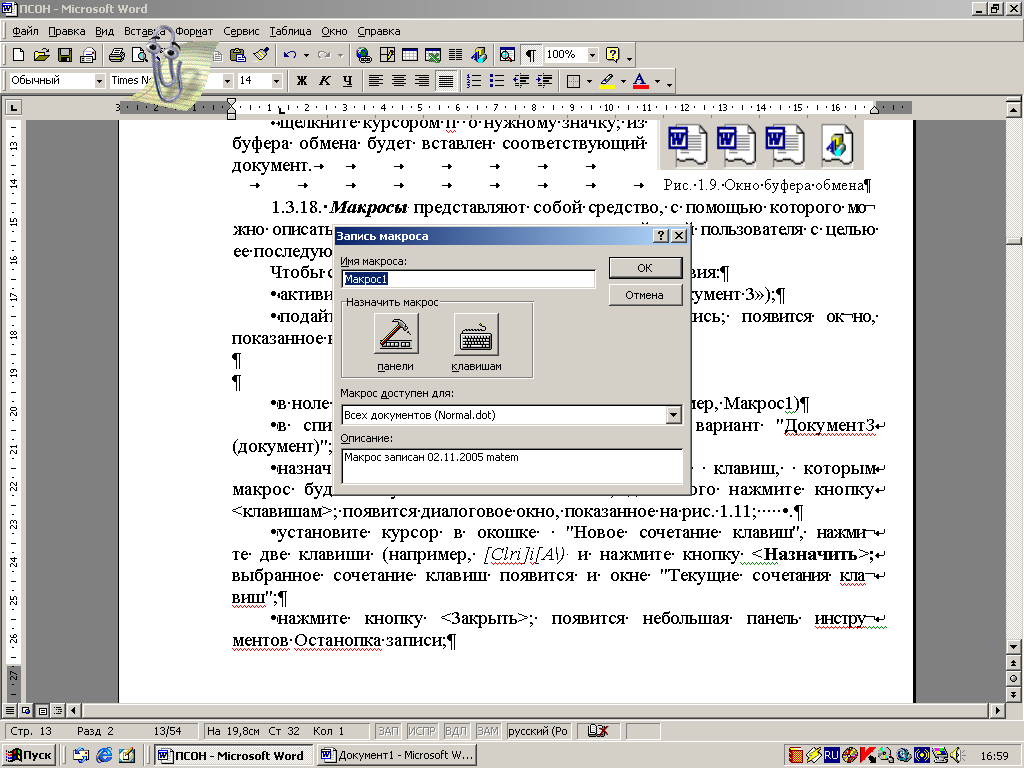1024x768 pixels.
Task: Open Tables and Borders toolbar icon
Action: (387, 56)
